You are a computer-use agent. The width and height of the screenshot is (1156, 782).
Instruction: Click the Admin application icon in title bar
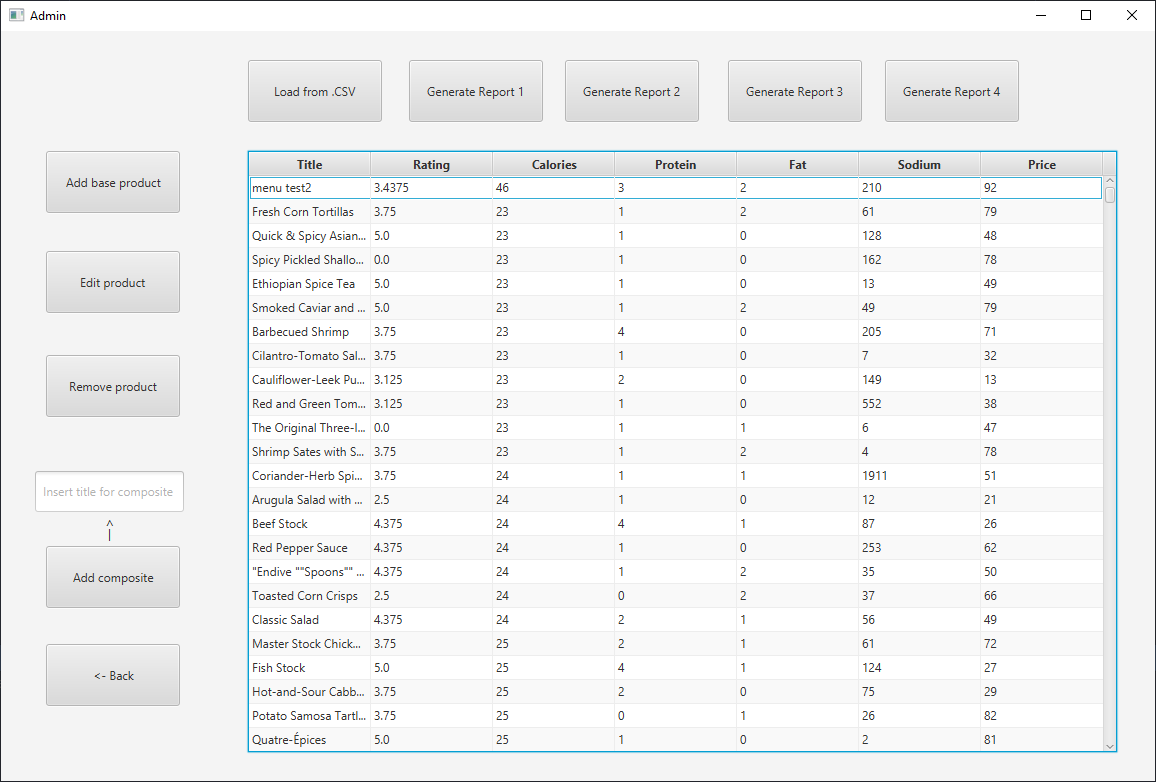(x=14, y=15)
